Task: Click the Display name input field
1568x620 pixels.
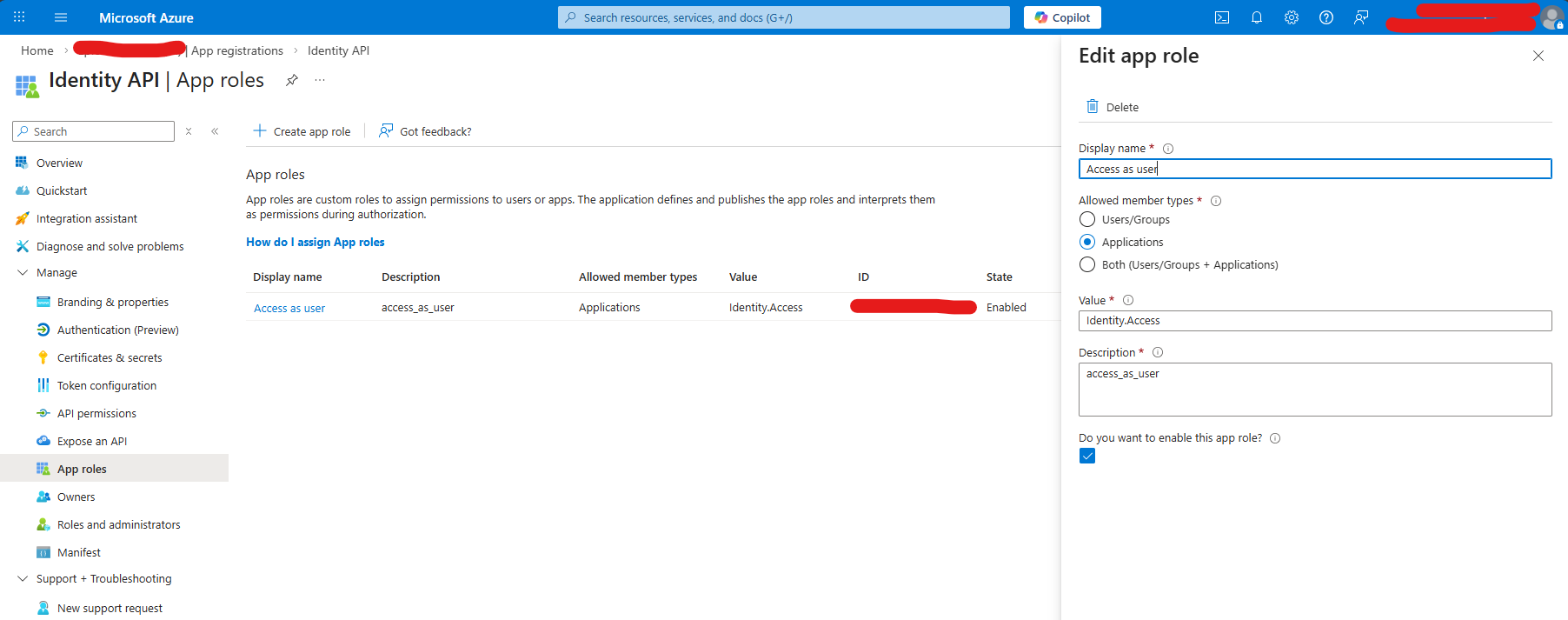Action: click(x=1315, y=169)
